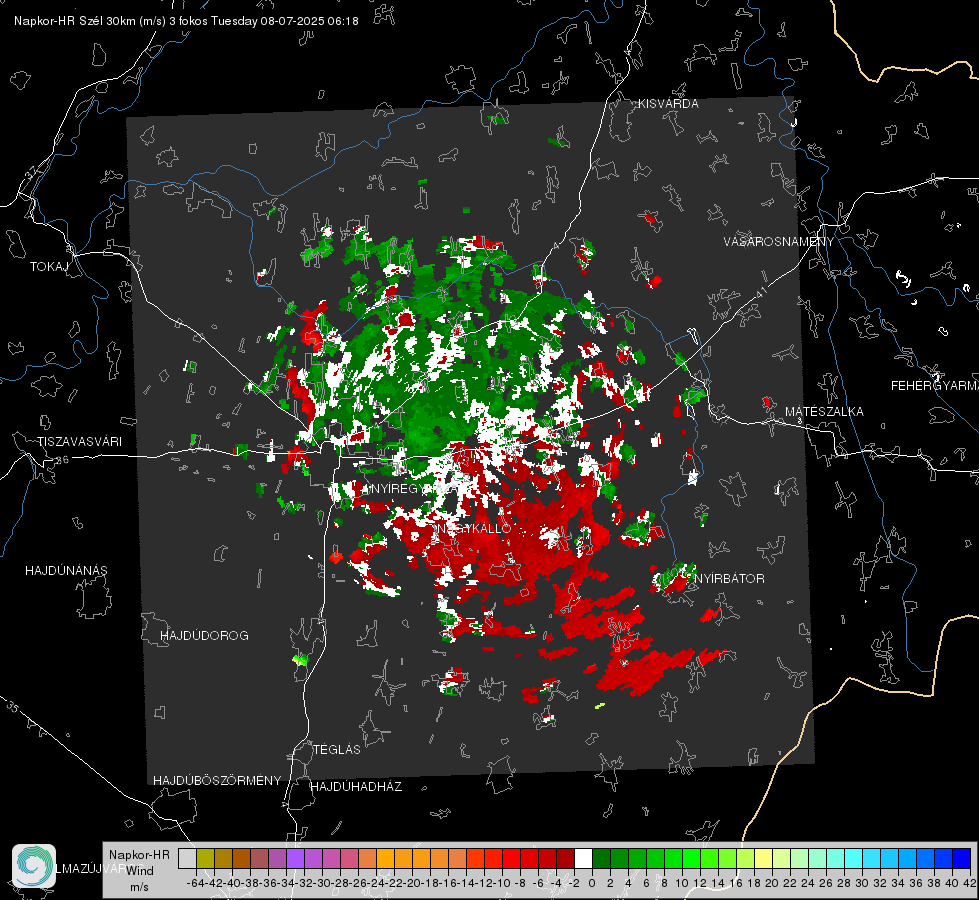Click the Napkor-HR legend title
The height and width of the screenshot is (900, 979).
[139, 854]
